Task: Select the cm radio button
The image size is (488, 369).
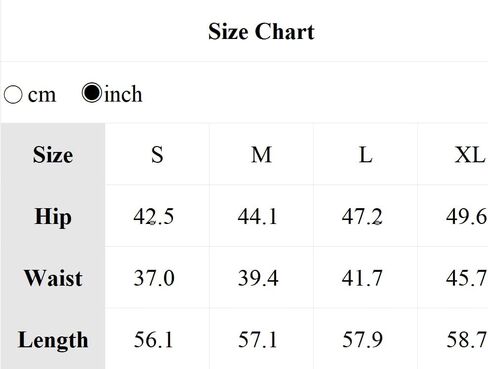Action: pos(13,94)
